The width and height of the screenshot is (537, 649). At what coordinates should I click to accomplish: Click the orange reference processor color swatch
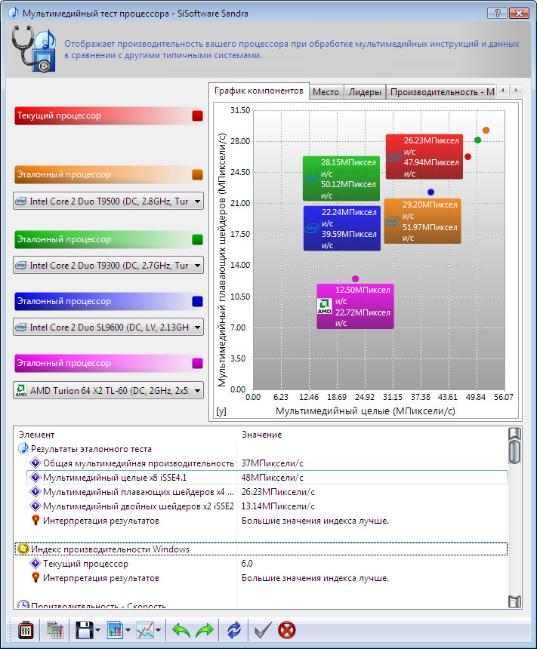(197, 175)
